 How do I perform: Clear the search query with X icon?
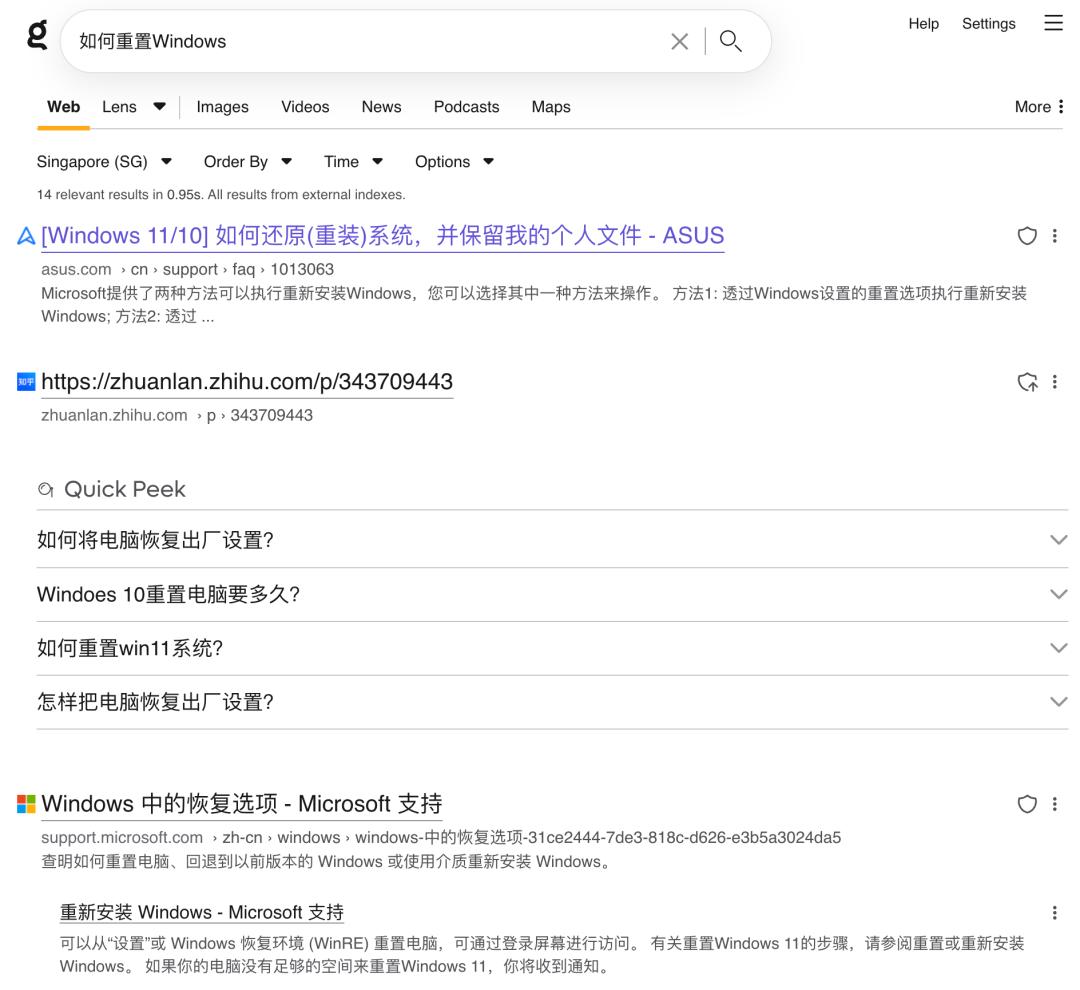tap(679, 41)
